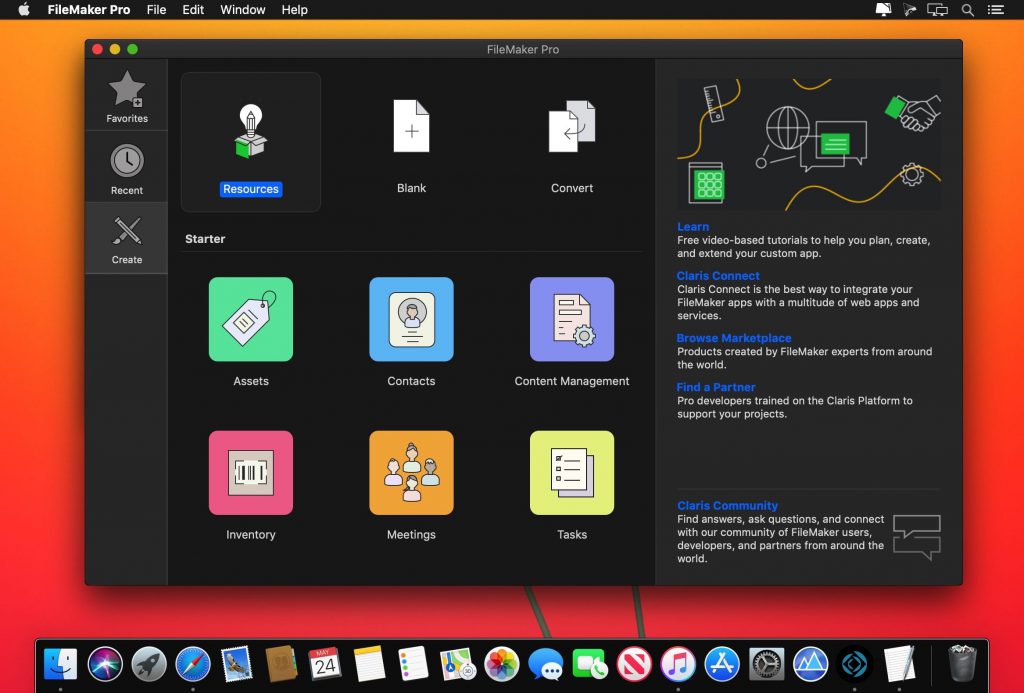Select the Favorites sidebar icon
This screenshot has height=693, width=1024.
tap(126, 95)
